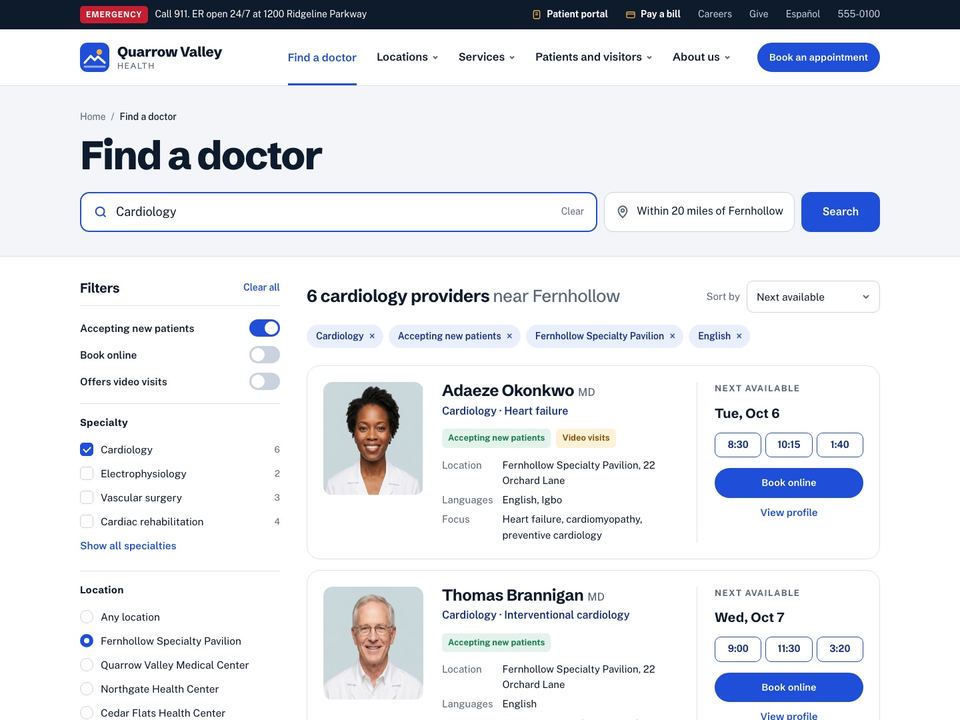Expand the Services nav menu

[x=487, y=57]
